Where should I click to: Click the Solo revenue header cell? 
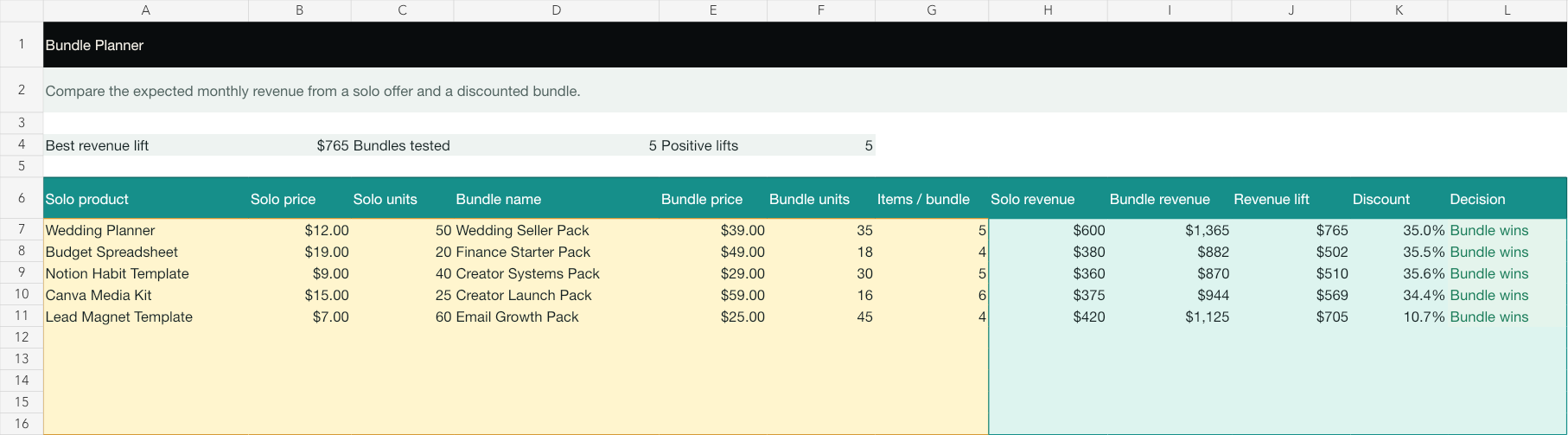pyautogui.click(x=1048, y=199)
